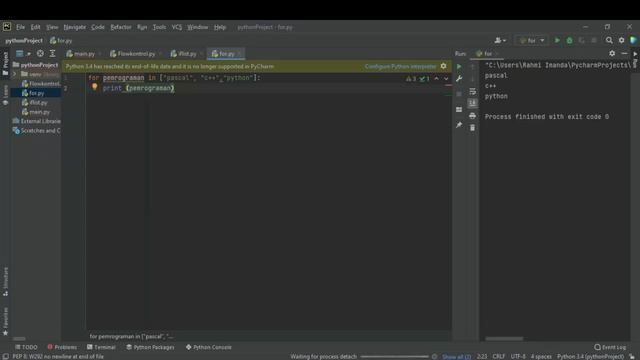Open the Structure side tab

[5, 282]
